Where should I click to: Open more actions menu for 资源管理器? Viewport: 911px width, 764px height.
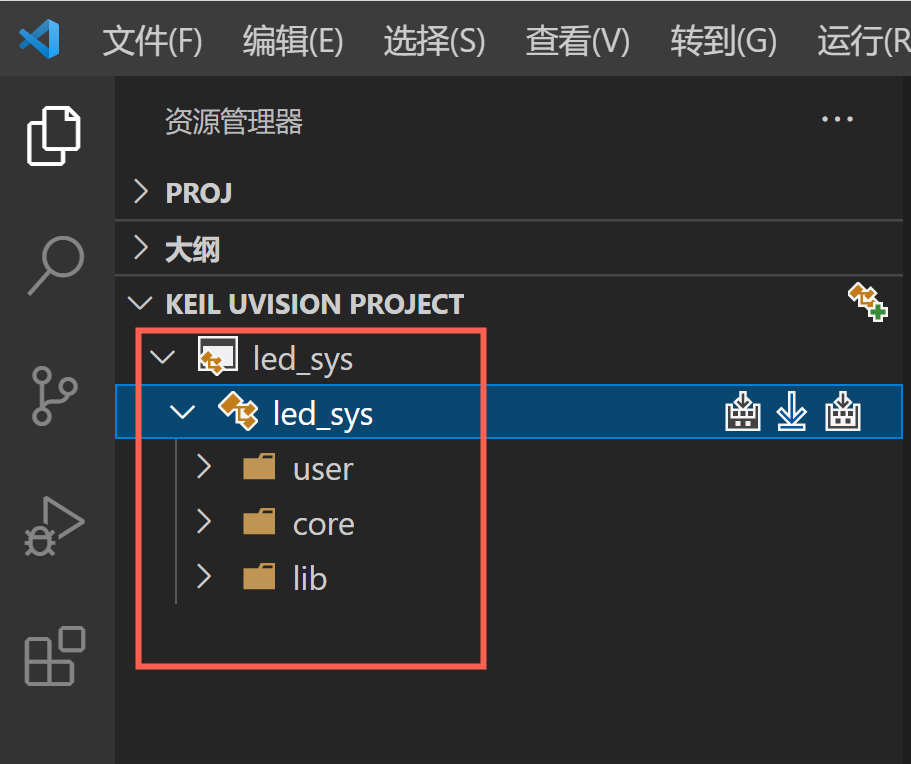pyautogui.click(x=837, y=118)
